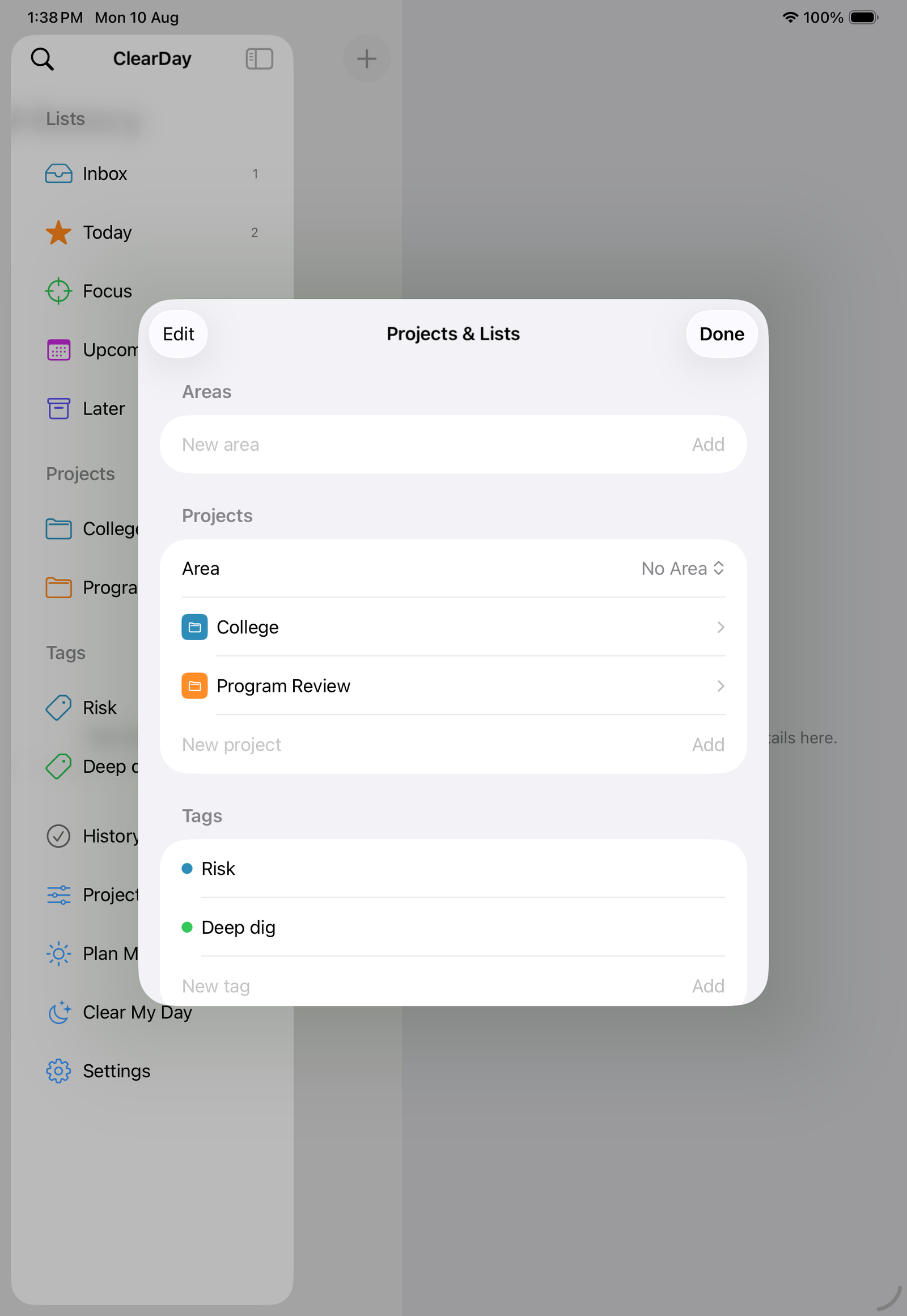The height and width of the screenshot is (1316, 907).
Task: Tap the 1:38 PM clock
Action: click(x=55, y=18)
